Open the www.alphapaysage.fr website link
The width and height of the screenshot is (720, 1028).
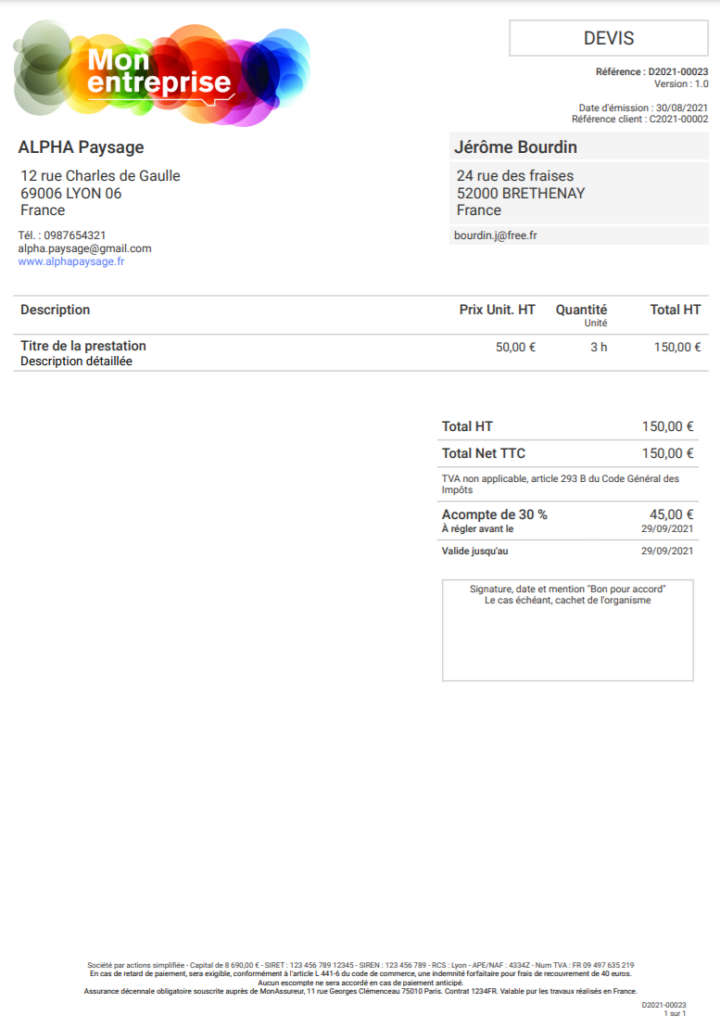71,262
